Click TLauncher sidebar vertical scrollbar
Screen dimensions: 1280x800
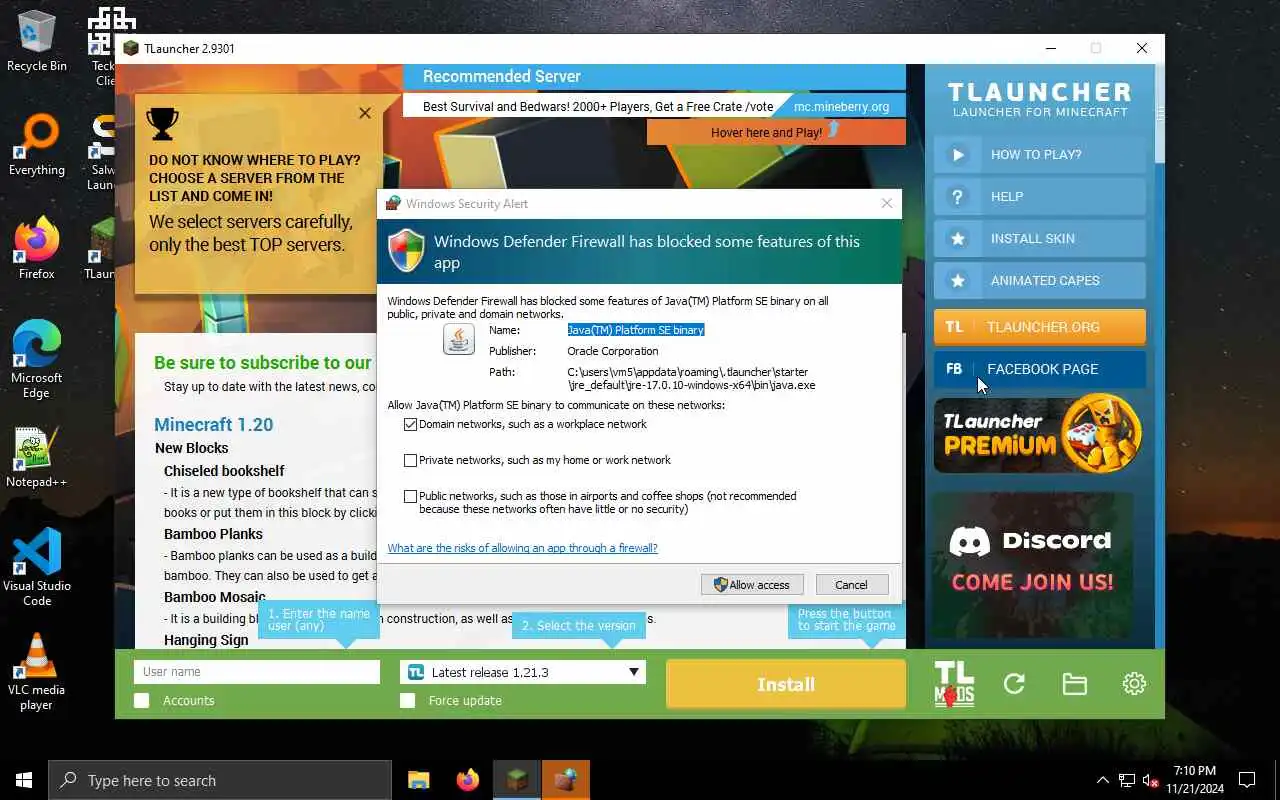point(1159,112)
